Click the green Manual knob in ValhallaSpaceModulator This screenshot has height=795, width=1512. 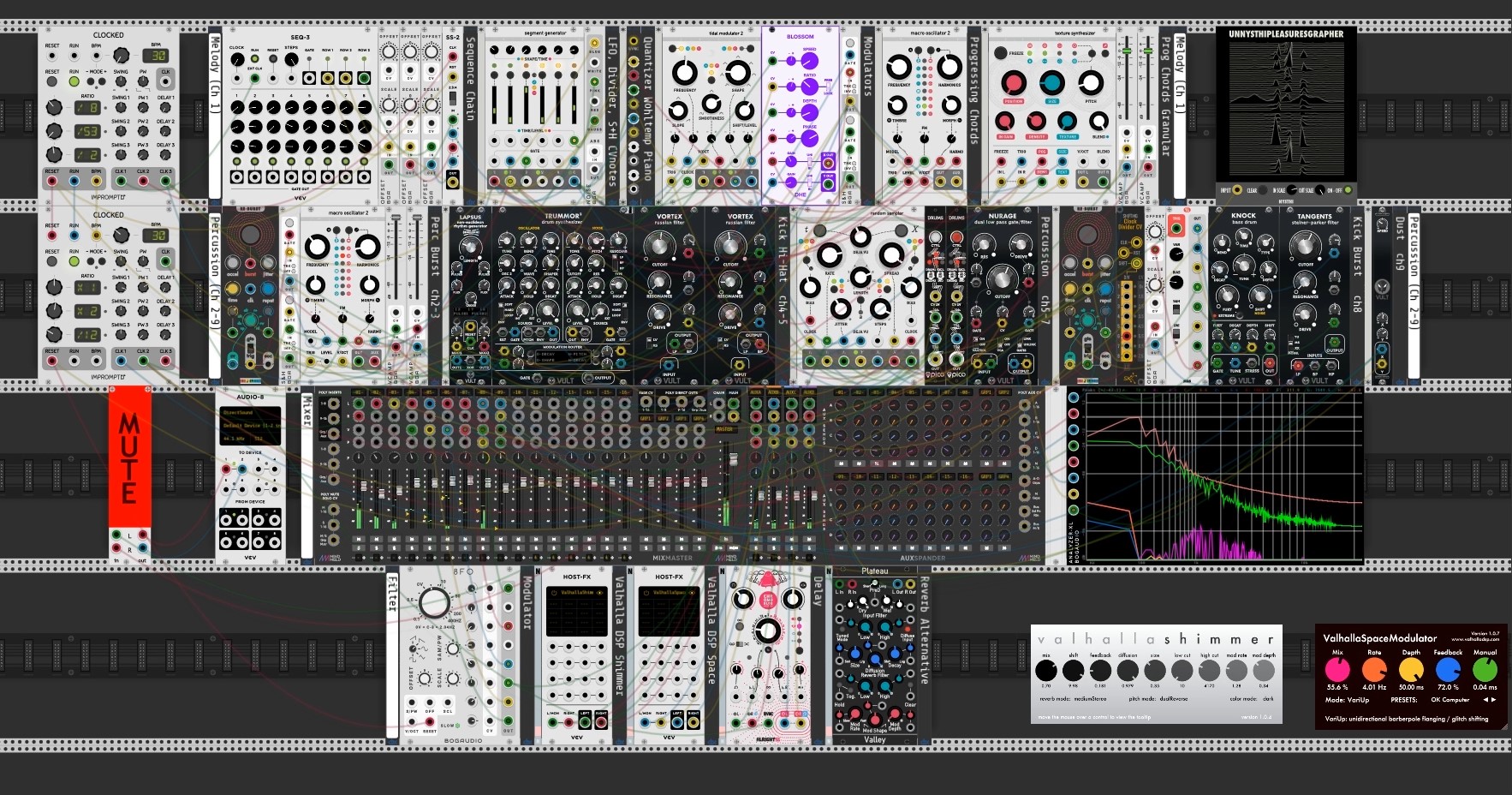click(x=1485, y=669)
